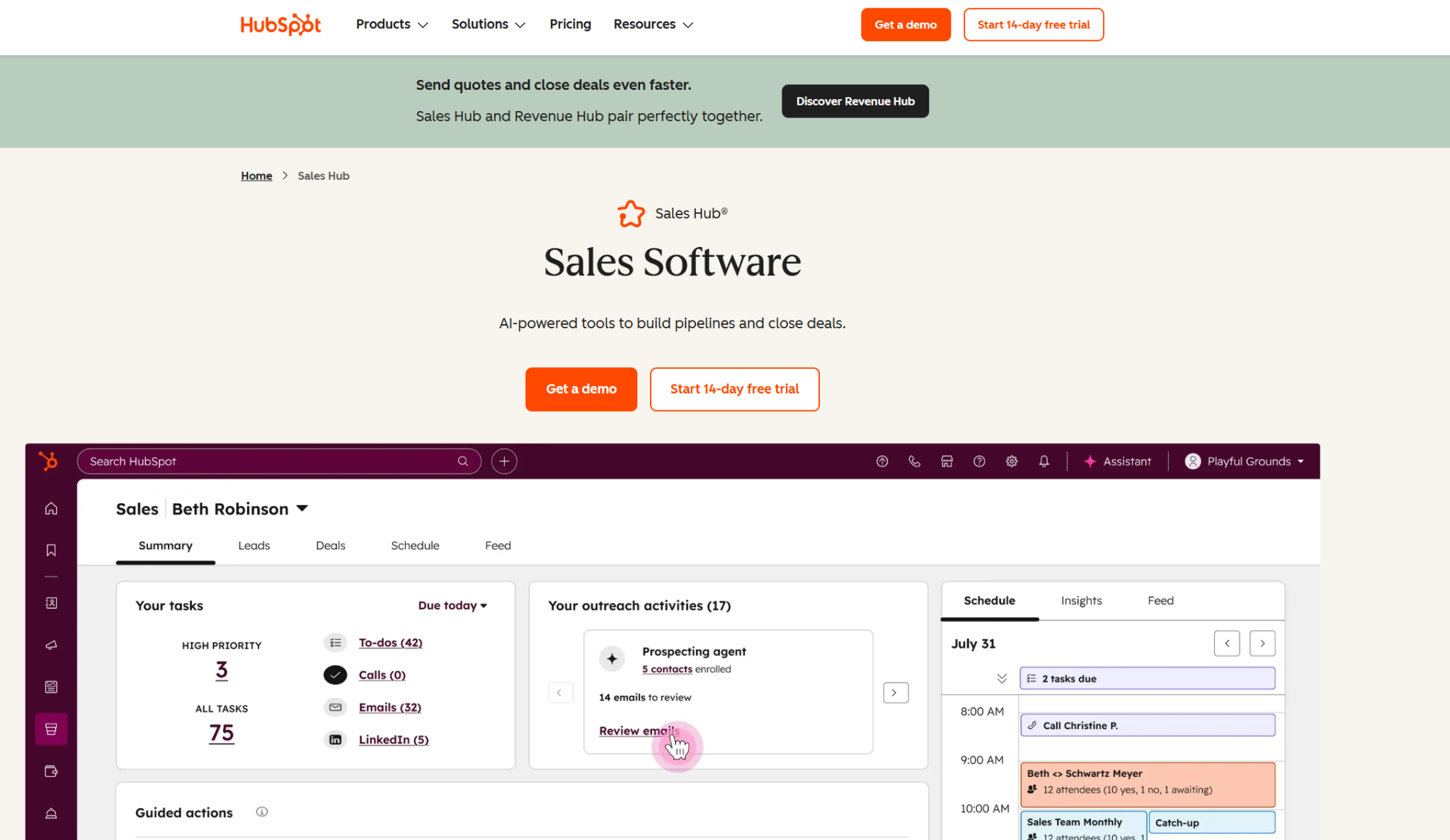
Task: Open the Feed tab next to Schedule
Action: point(498,546)
